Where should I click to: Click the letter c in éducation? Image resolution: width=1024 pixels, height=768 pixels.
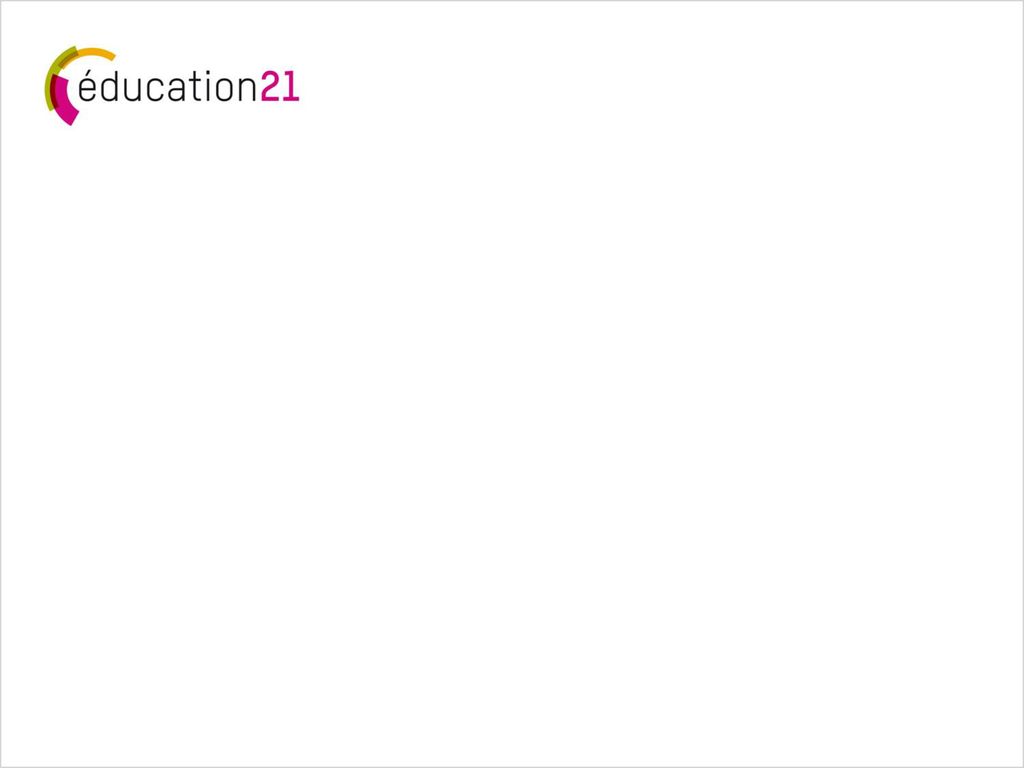(x=155, y=89)
